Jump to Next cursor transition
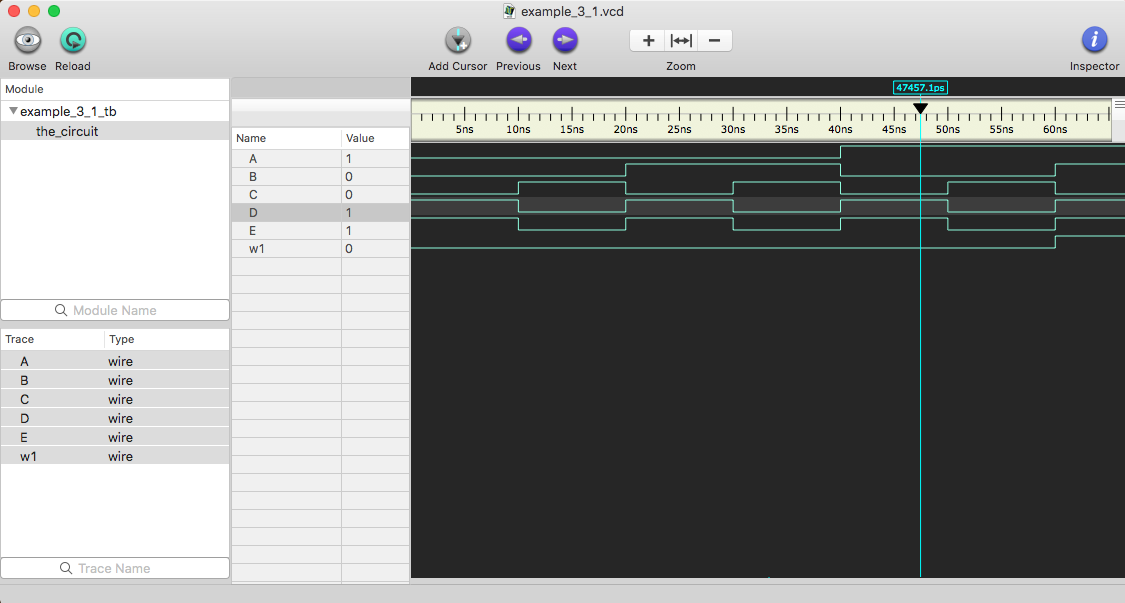 (565, 40)
